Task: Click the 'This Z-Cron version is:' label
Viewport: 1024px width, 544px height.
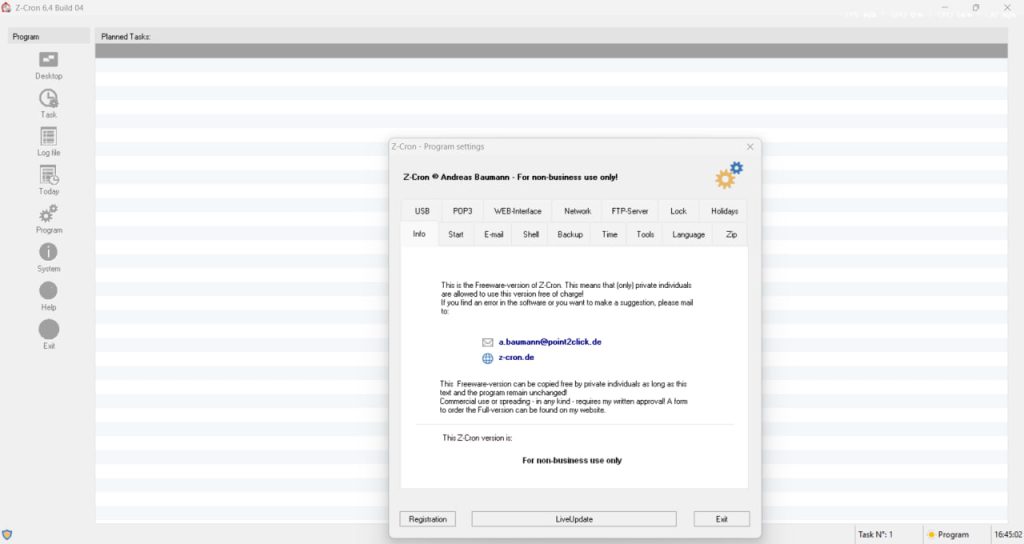Action: click(x=477, y=438)
